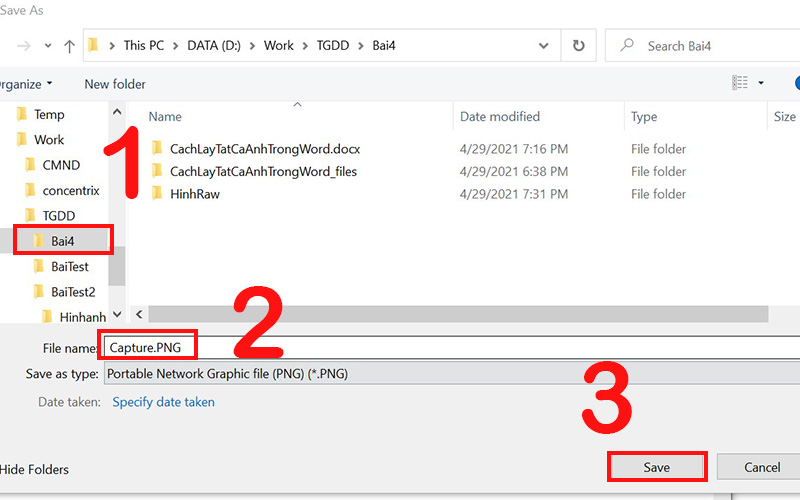
Task: Click the Up one level arrow
Action: coord(69,46)
